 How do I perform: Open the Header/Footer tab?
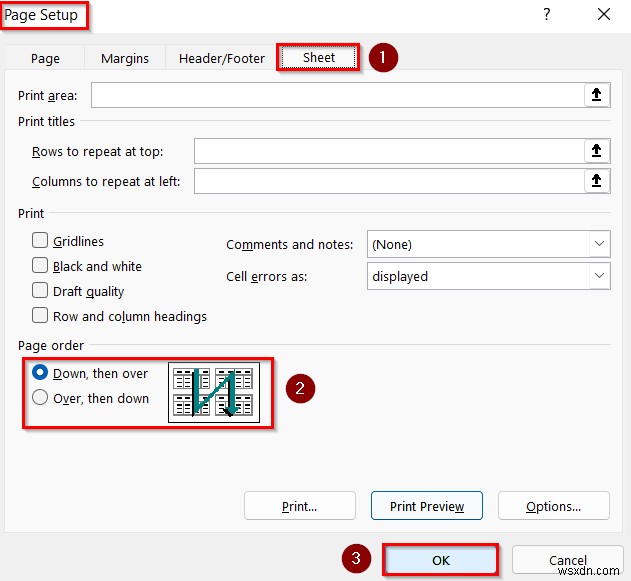pos(222,59)
